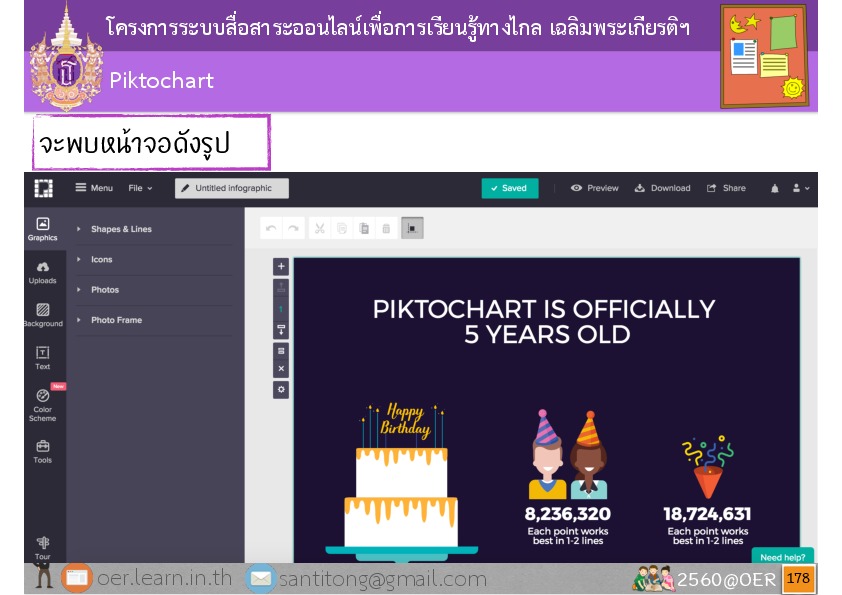Click the New badge on Color Scheme
Image resolution: width=842 pixels, height=595 pixels.
point(58,386)
